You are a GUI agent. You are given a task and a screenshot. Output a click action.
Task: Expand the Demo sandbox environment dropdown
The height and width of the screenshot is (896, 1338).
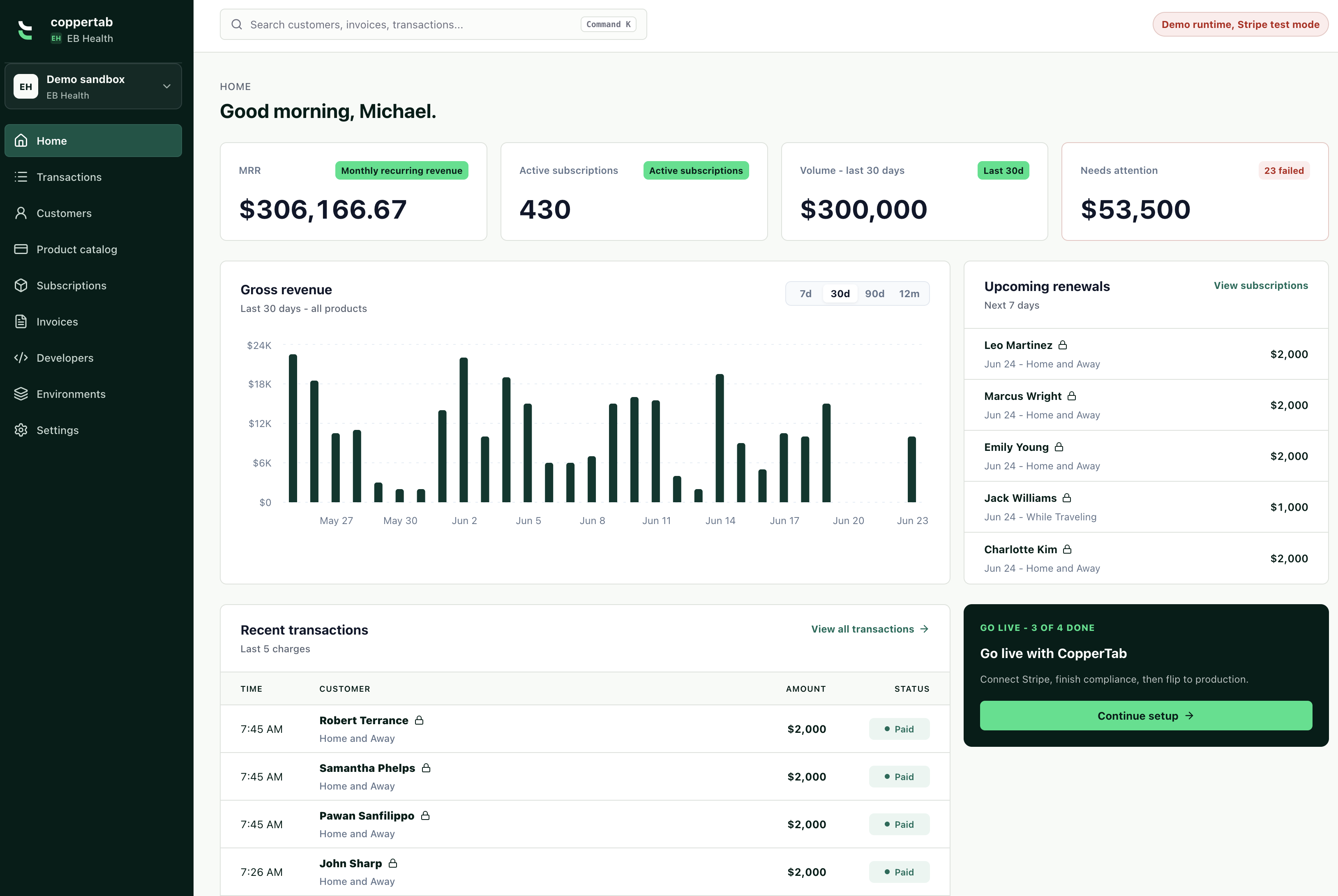click(x=93, y=86)
